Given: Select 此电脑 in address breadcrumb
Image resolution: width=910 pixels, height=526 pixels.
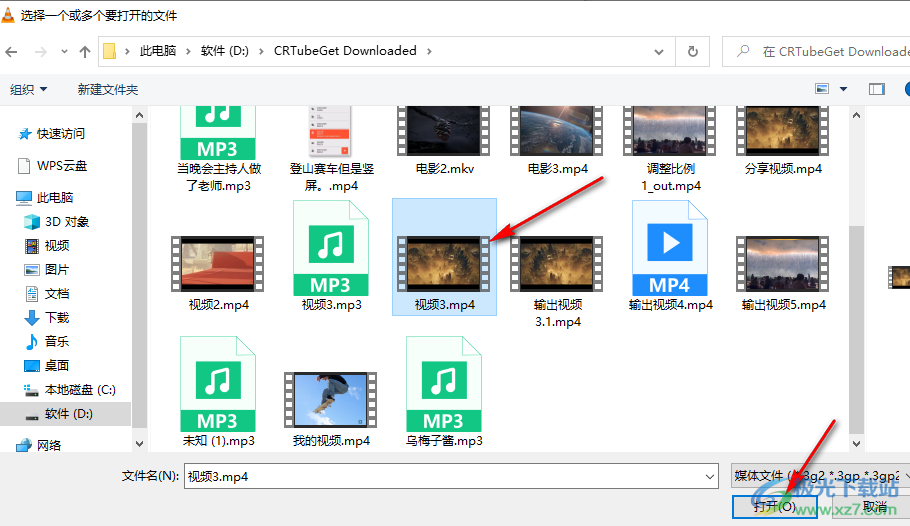Looking at the screenshot, I should pyautogui.click(x=158, y=51).
